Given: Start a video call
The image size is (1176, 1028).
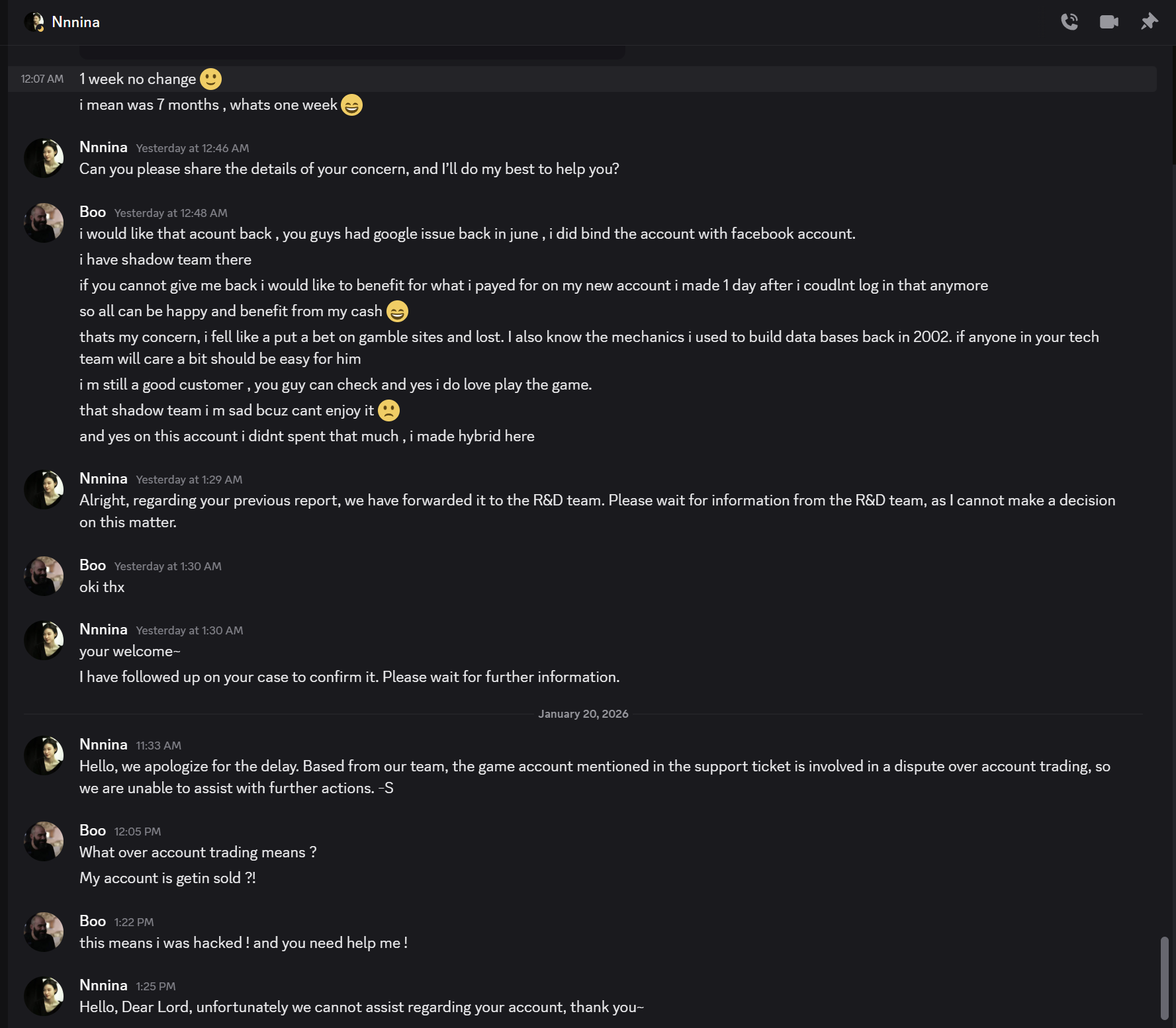Looking at the screenshot, I should pos(1108,22).
